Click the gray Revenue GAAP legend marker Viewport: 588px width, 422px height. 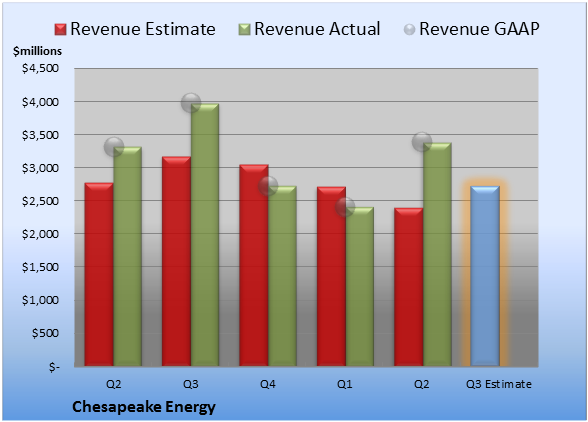click(x=410, y=30)
